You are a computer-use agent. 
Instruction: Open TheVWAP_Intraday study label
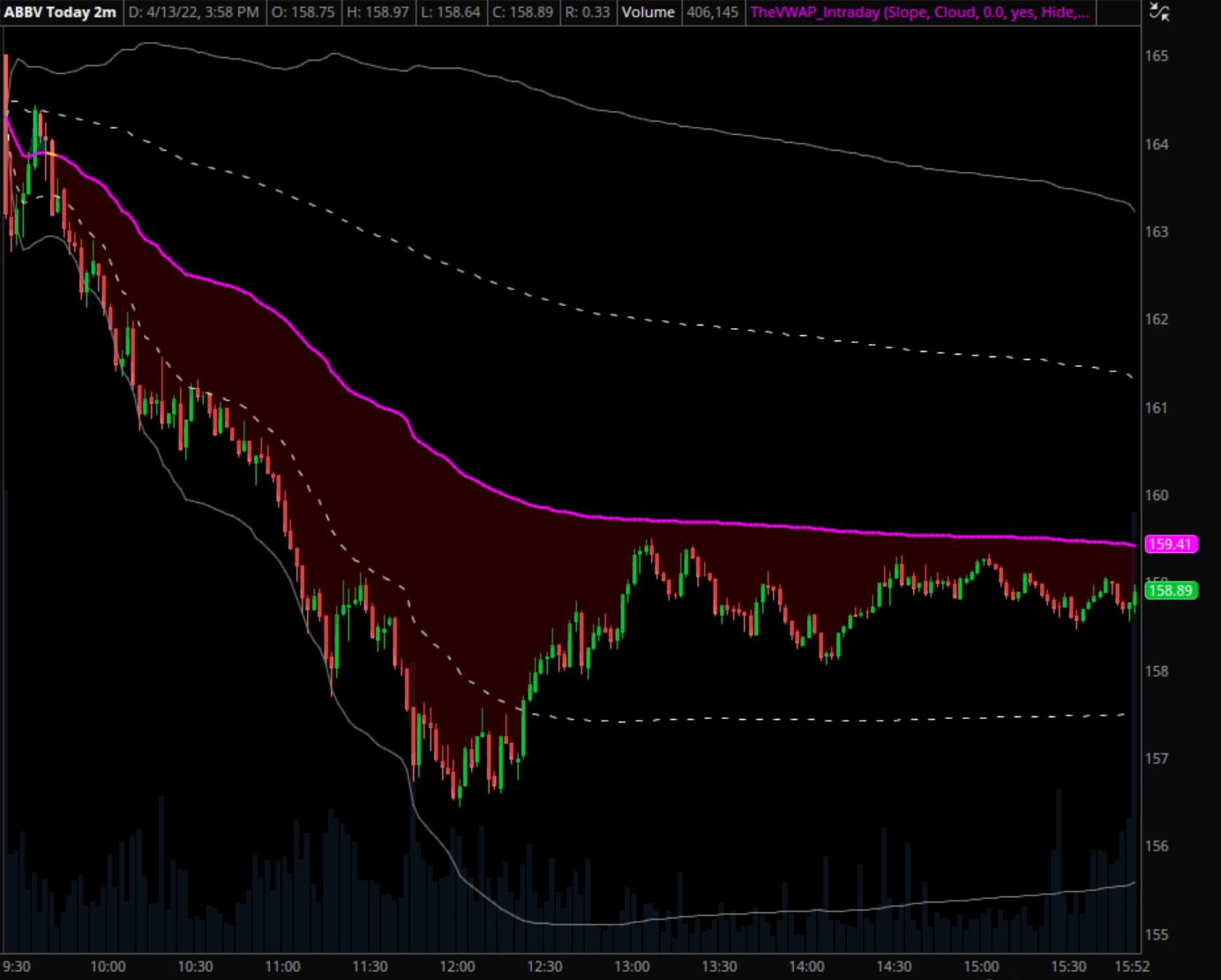919,12
